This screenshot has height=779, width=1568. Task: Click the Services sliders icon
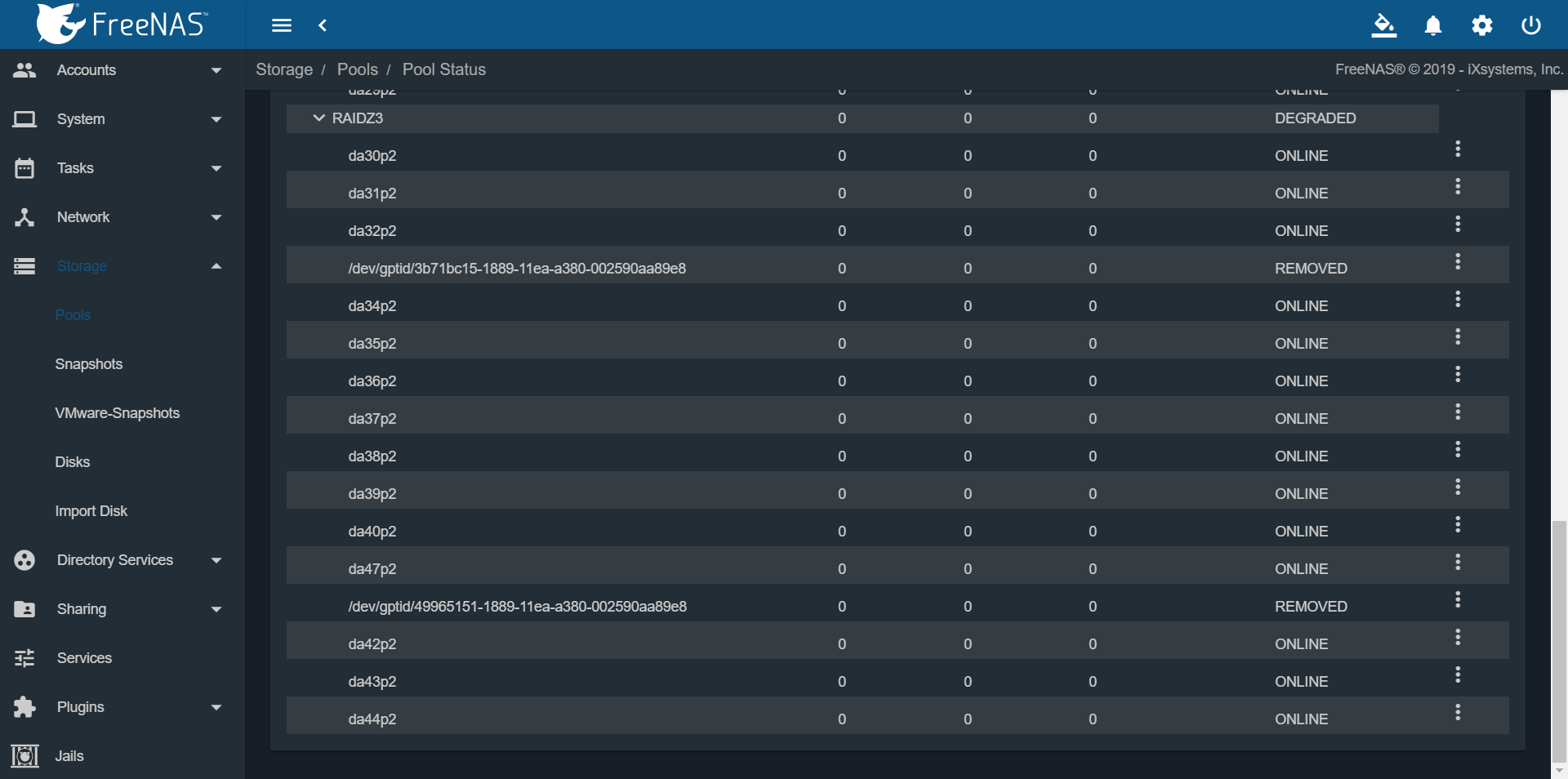coord(24,658)
